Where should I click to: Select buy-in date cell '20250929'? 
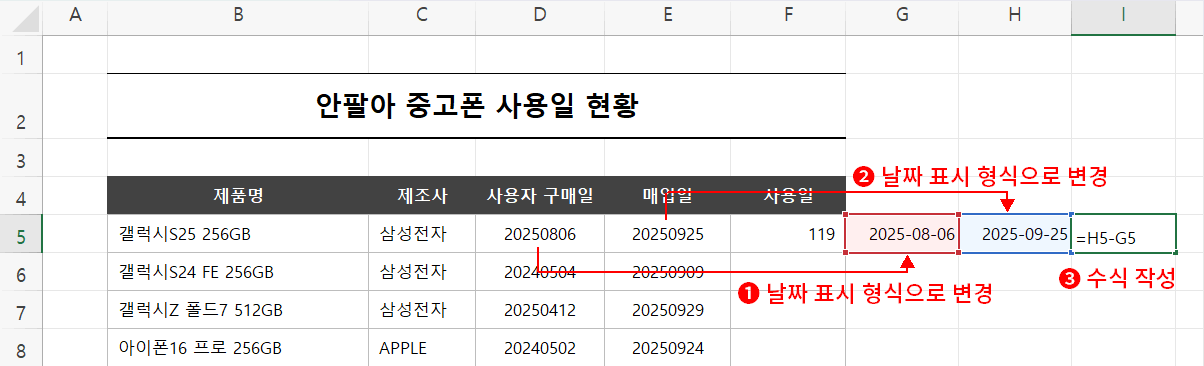pyautogui.click(x=667, y=309)
